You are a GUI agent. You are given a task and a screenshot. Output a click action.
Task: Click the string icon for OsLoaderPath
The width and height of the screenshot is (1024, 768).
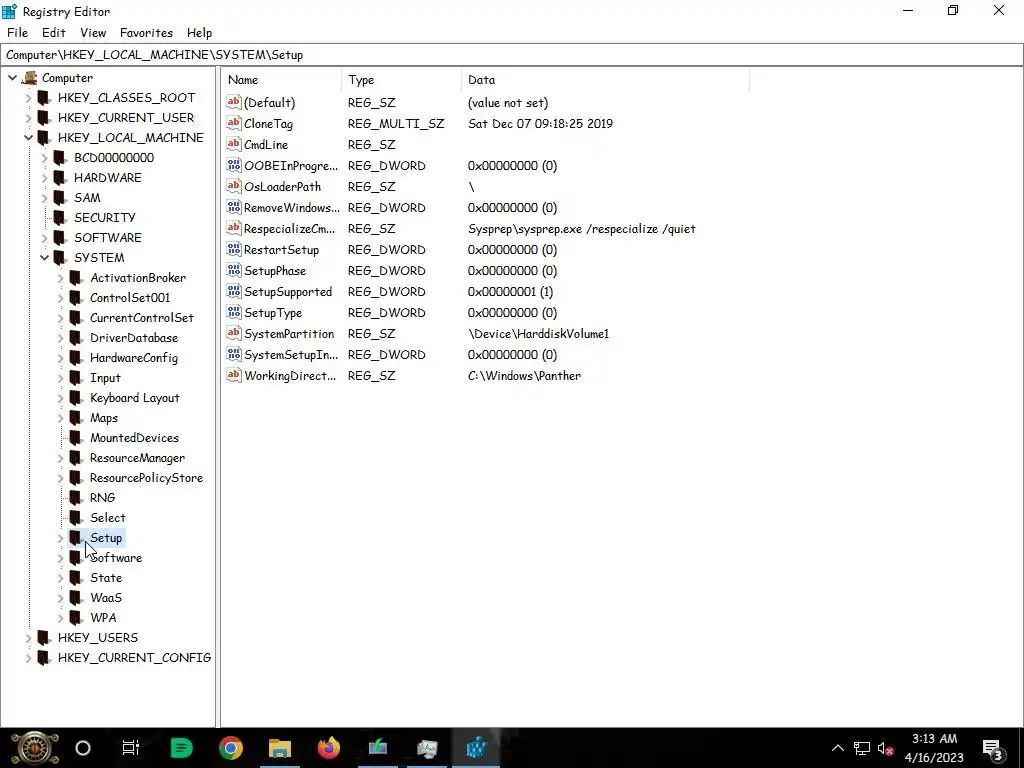(x=234, y=187)
